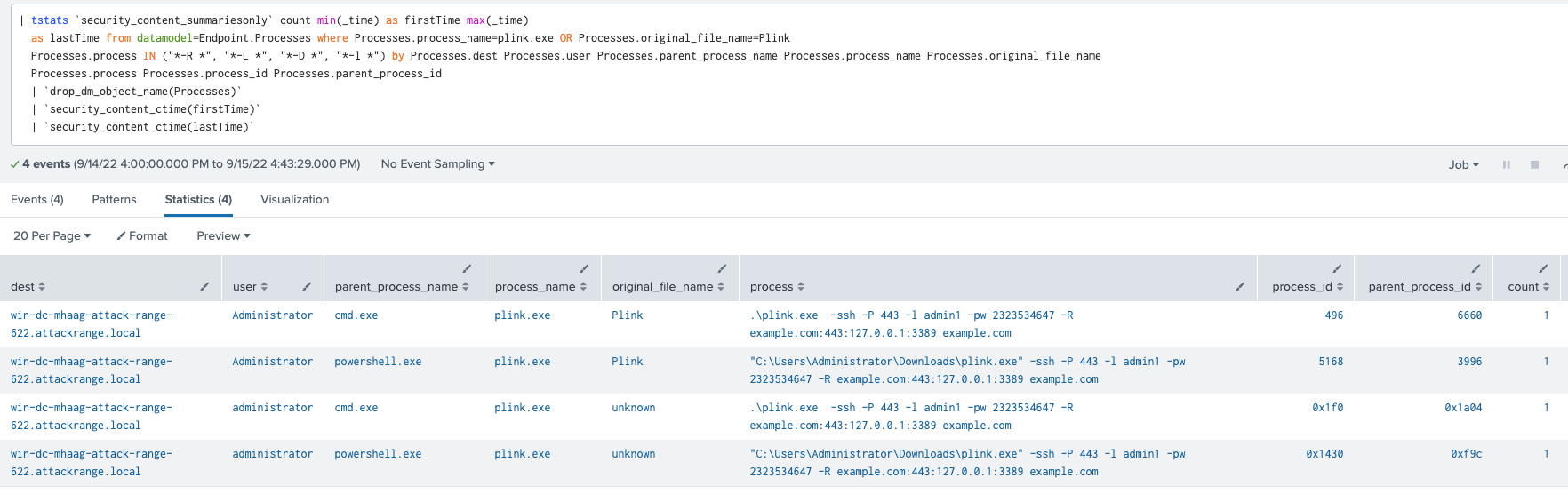The width and height of the screenshot is (1568, 494).
Task: Click process_id value 496
Action: click(1334, 315)
